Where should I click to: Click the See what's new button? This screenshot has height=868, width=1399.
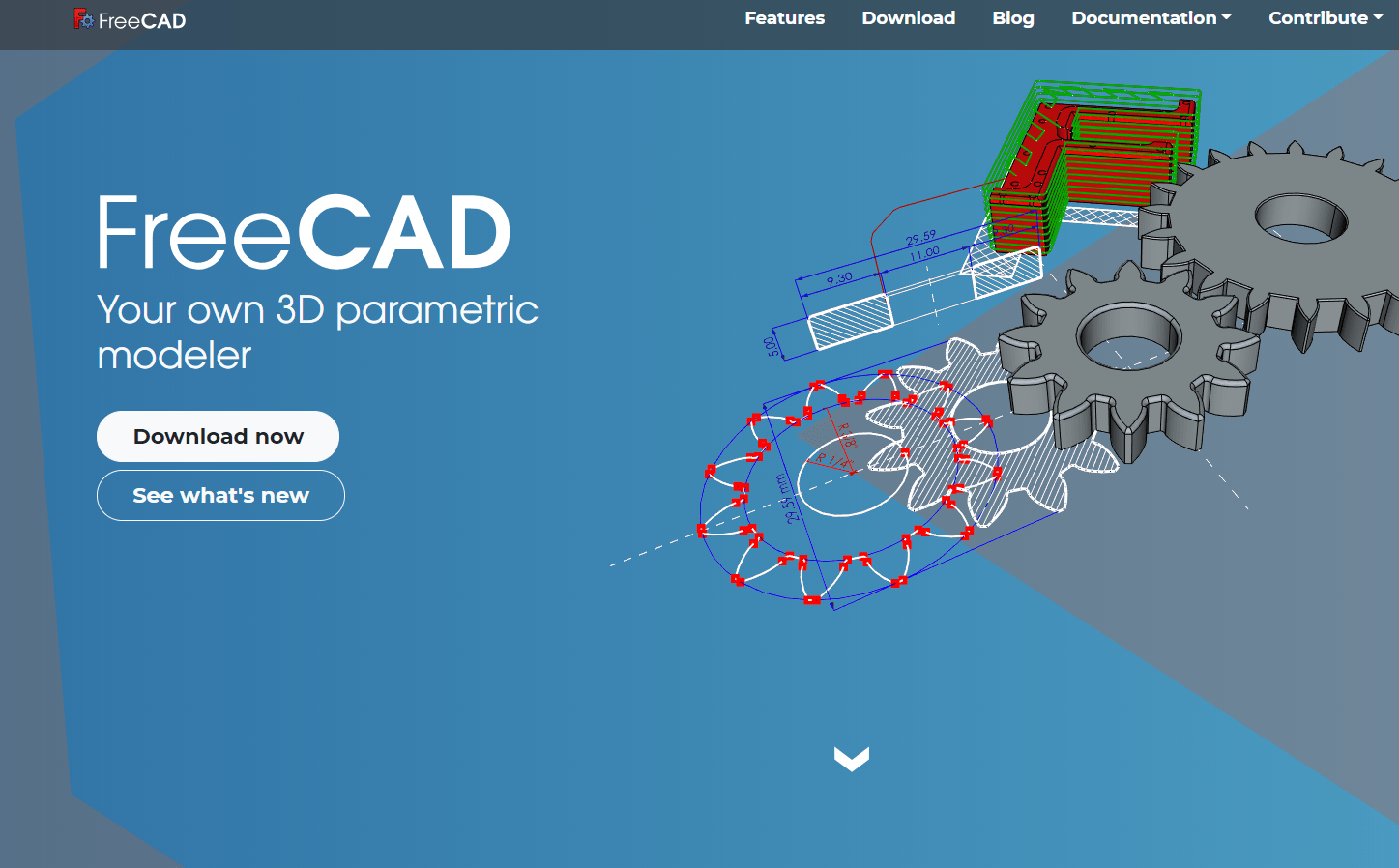pyautogui.click(x=220, y=495)
